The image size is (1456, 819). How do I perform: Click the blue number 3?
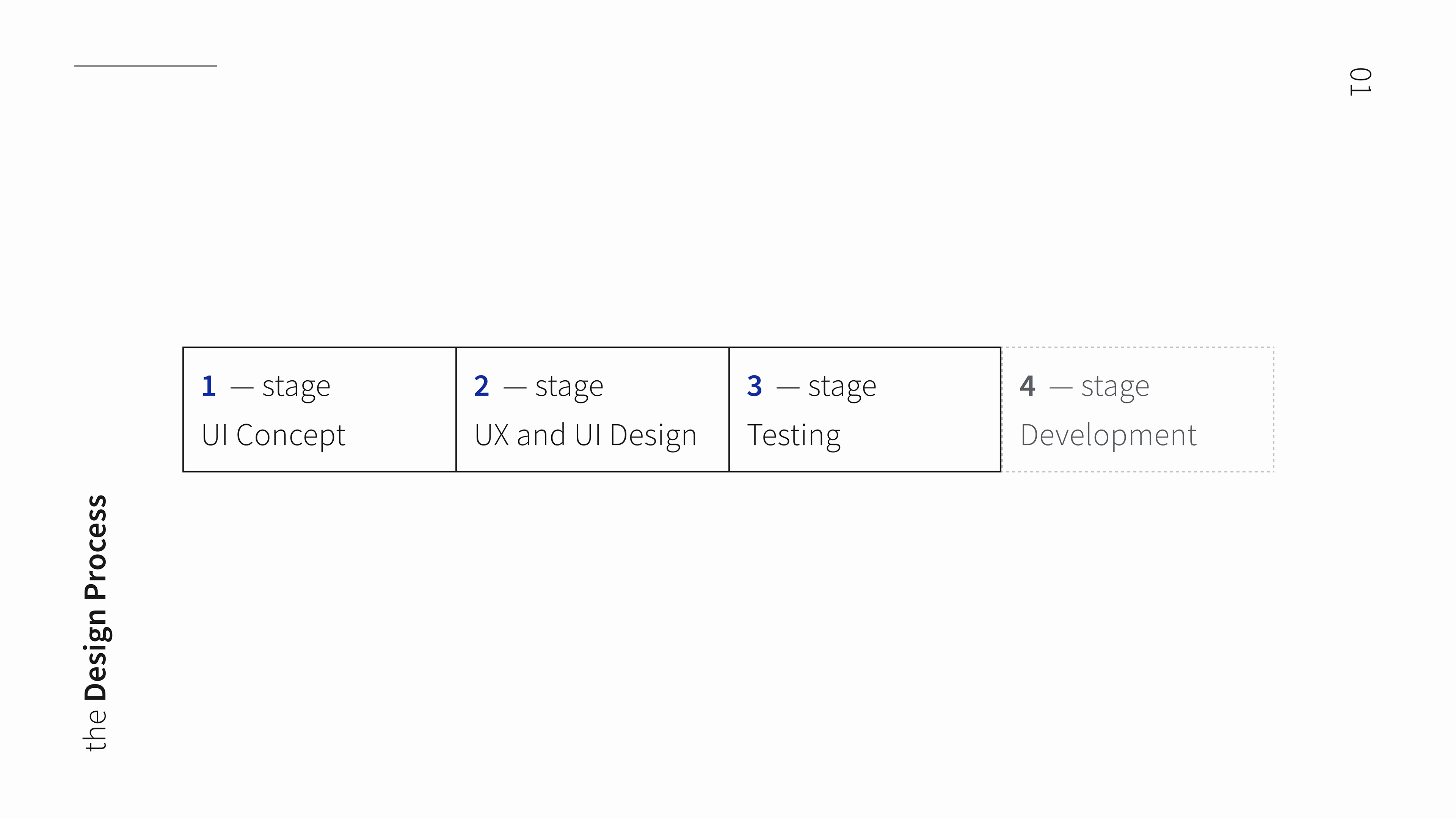pyautogui.click(x=755, y=387)
